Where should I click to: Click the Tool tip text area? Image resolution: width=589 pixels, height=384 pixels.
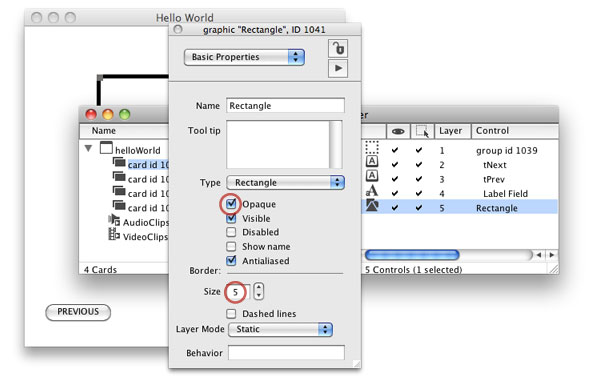pos(284,144)
